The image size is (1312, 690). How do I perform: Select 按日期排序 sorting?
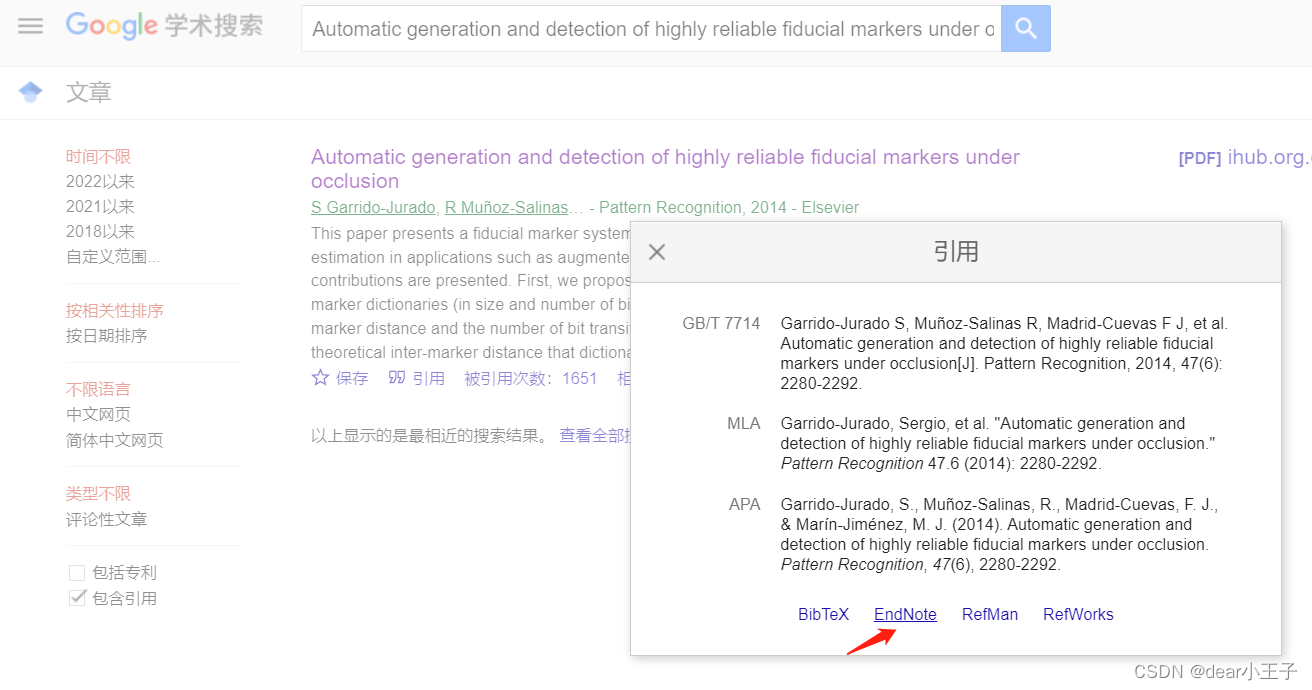click(107, 336)
